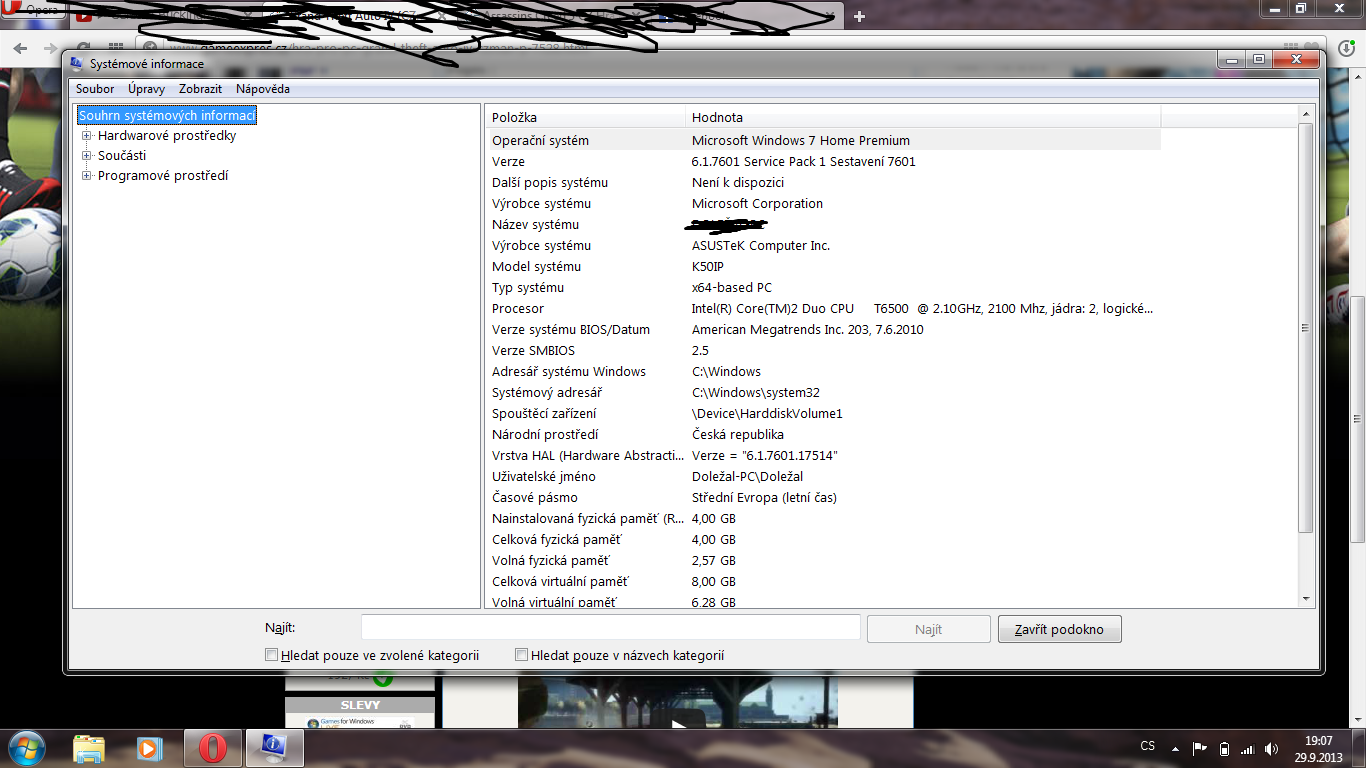Viewport: 1366px width, 768px height.
Task: Open the taskbar clock and date
Action: tap(1318, 748)
